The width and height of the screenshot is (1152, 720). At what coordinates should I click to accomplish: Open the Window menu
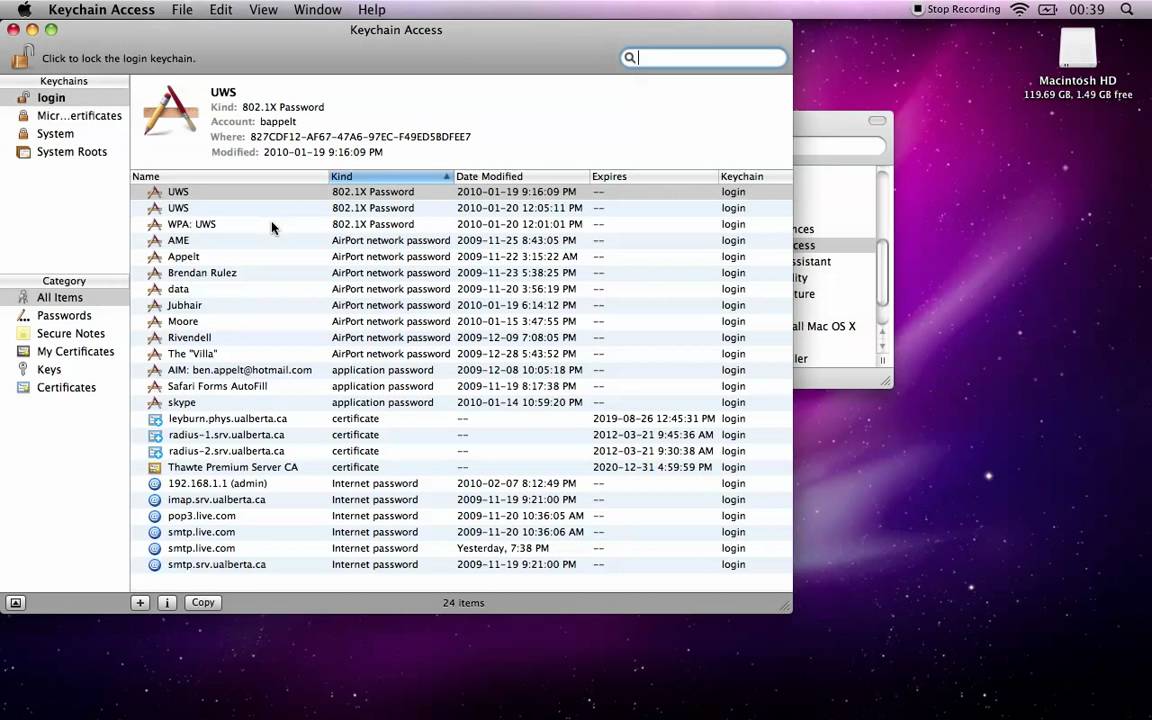[317, 10]
